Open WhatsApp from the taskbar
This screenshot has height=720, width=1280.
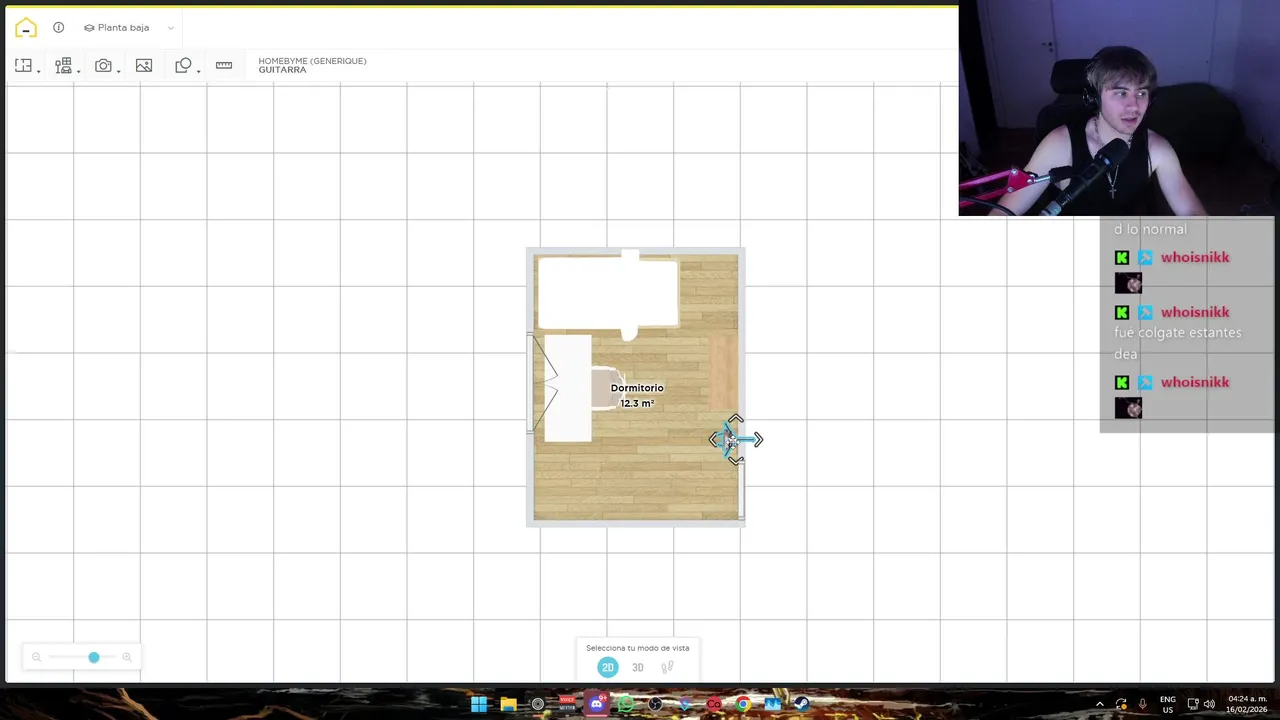[x=626, y=704]
